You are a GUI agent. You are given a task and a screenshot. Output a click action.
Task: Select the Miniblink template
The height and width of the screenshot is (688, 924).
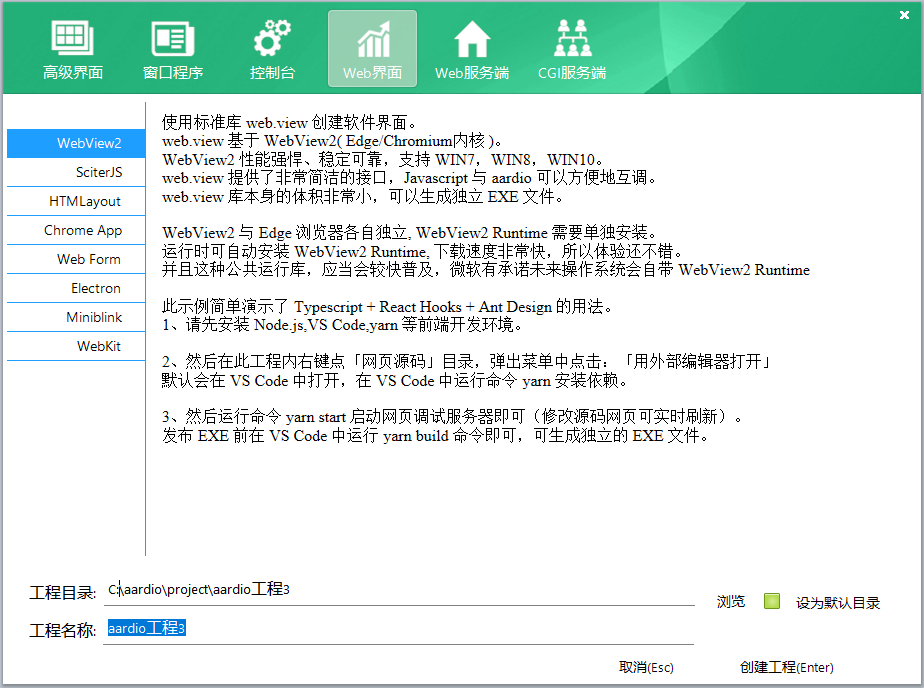[76, 317]
